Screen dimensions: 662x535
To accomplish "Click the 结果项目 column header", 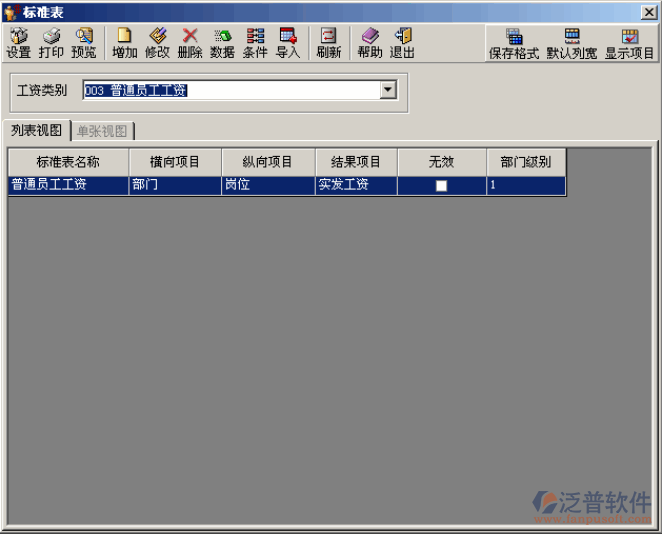I will tap(356, 162).
